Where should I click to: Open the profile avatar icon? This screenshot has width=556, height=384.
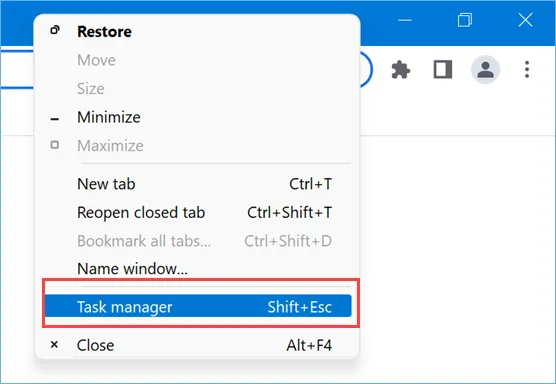point(485,69)
